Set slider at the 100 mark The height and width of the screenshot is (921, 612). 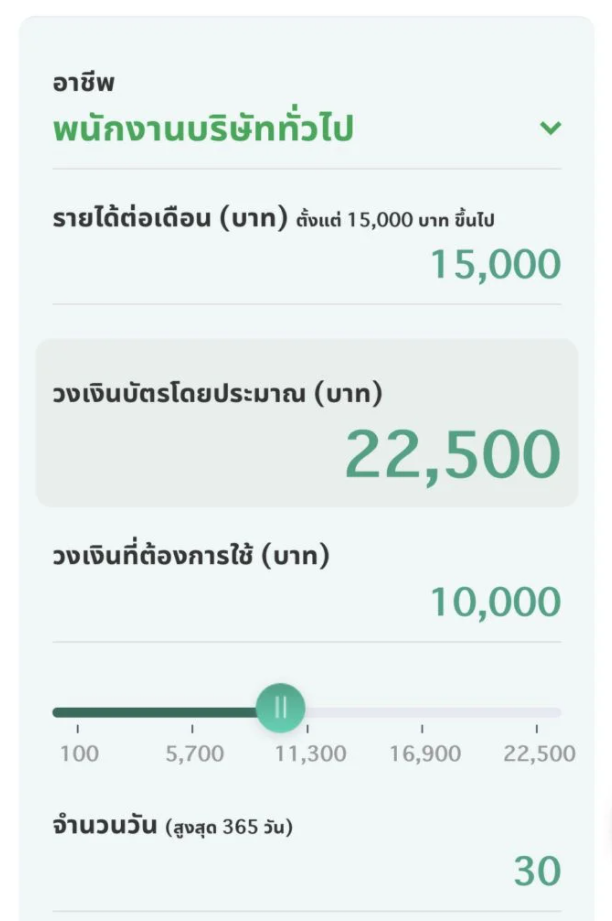(54, 713)
